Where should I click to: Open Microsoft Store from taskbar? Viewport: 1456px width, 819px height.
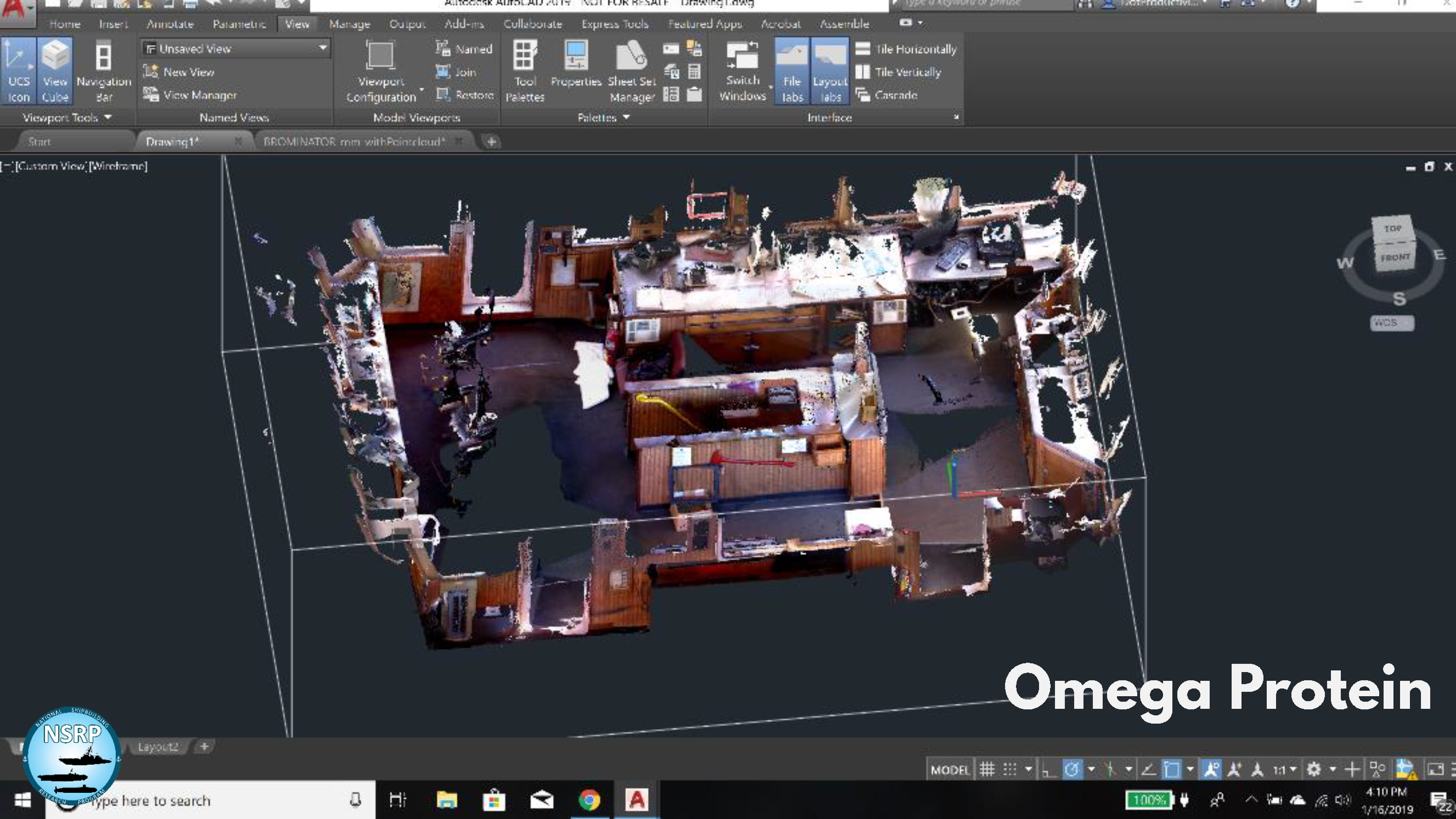click(494, 800)
